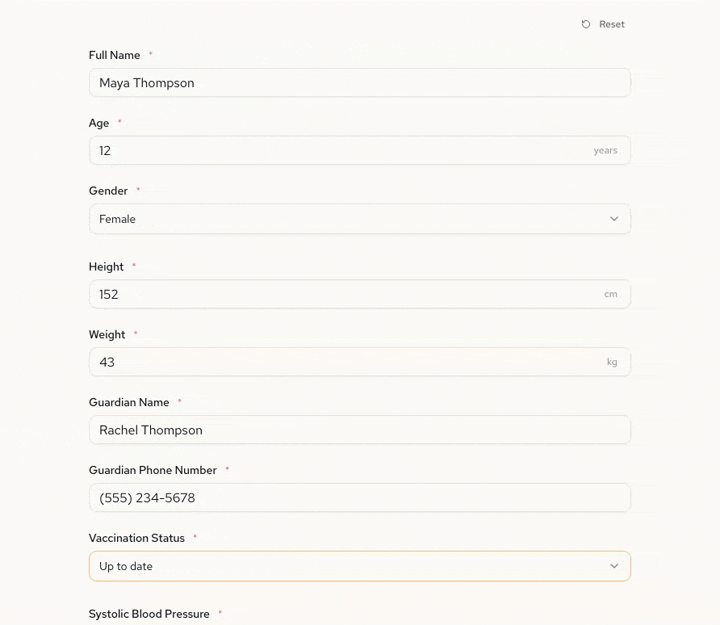Click the Guardian Phone Number label
The height and width of the screenshot is (625, 720).
point(153,470)
